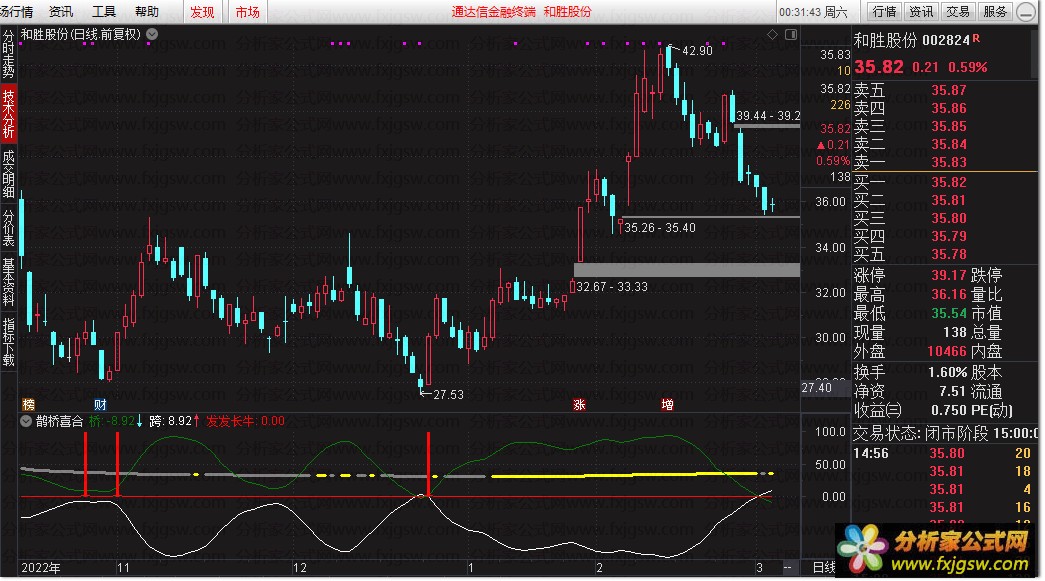1045x581 pixels.
Task: Click the 39.44 - 39.2 gap label
Action: click(768, 115)
